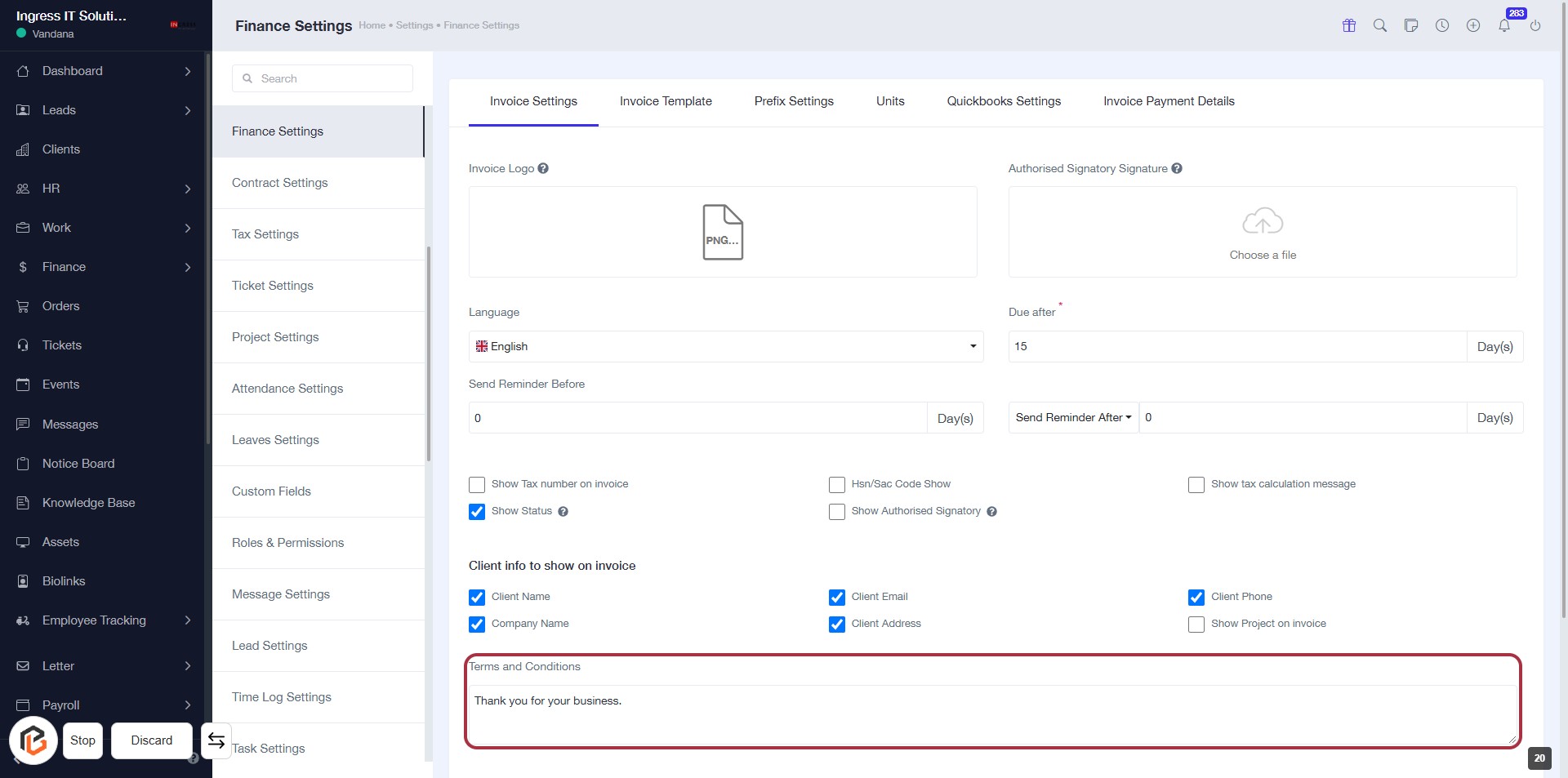Click the gift icon in top header

coord(1348,25)
